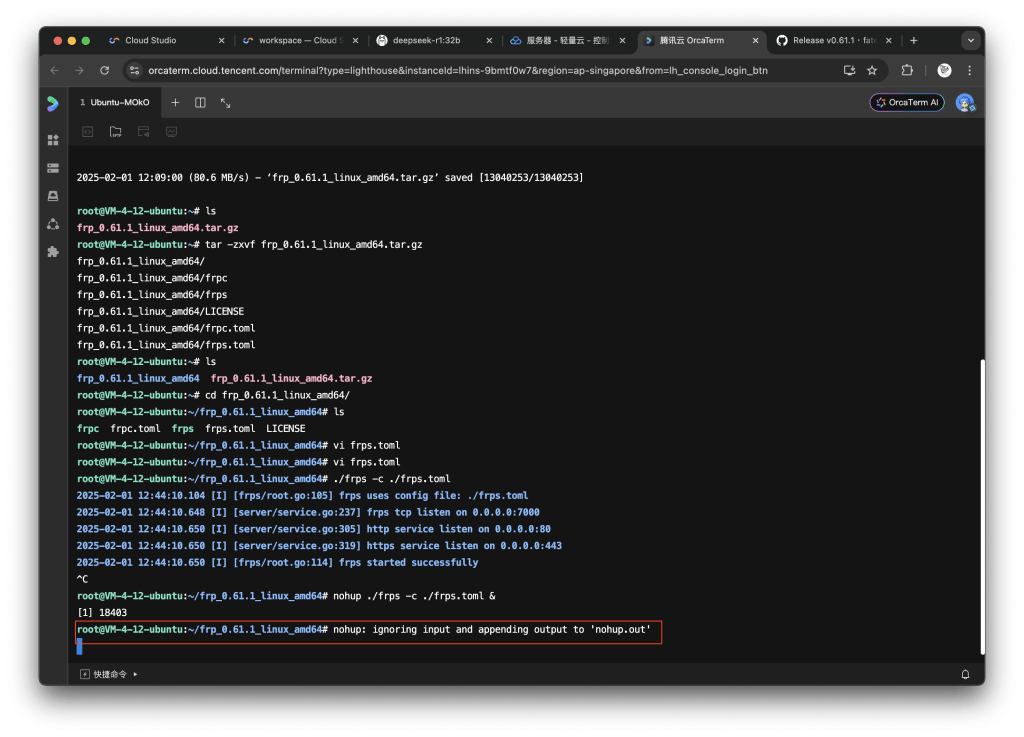The image size is (1024, 737).
Task: Click the 'frps started successfully' log text
Action: coord(408,563)
